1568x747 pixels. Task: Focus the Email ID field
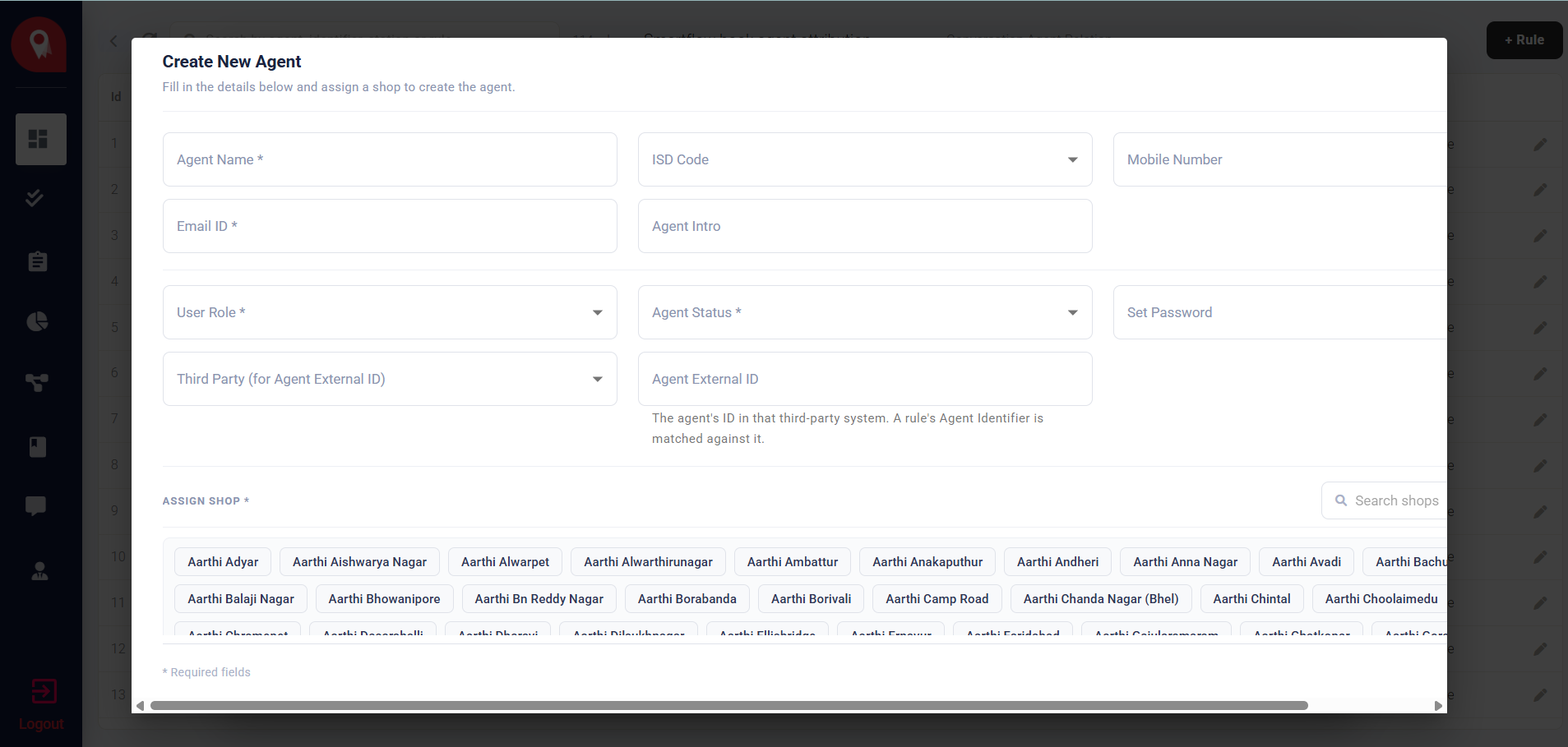pos(390,226)
